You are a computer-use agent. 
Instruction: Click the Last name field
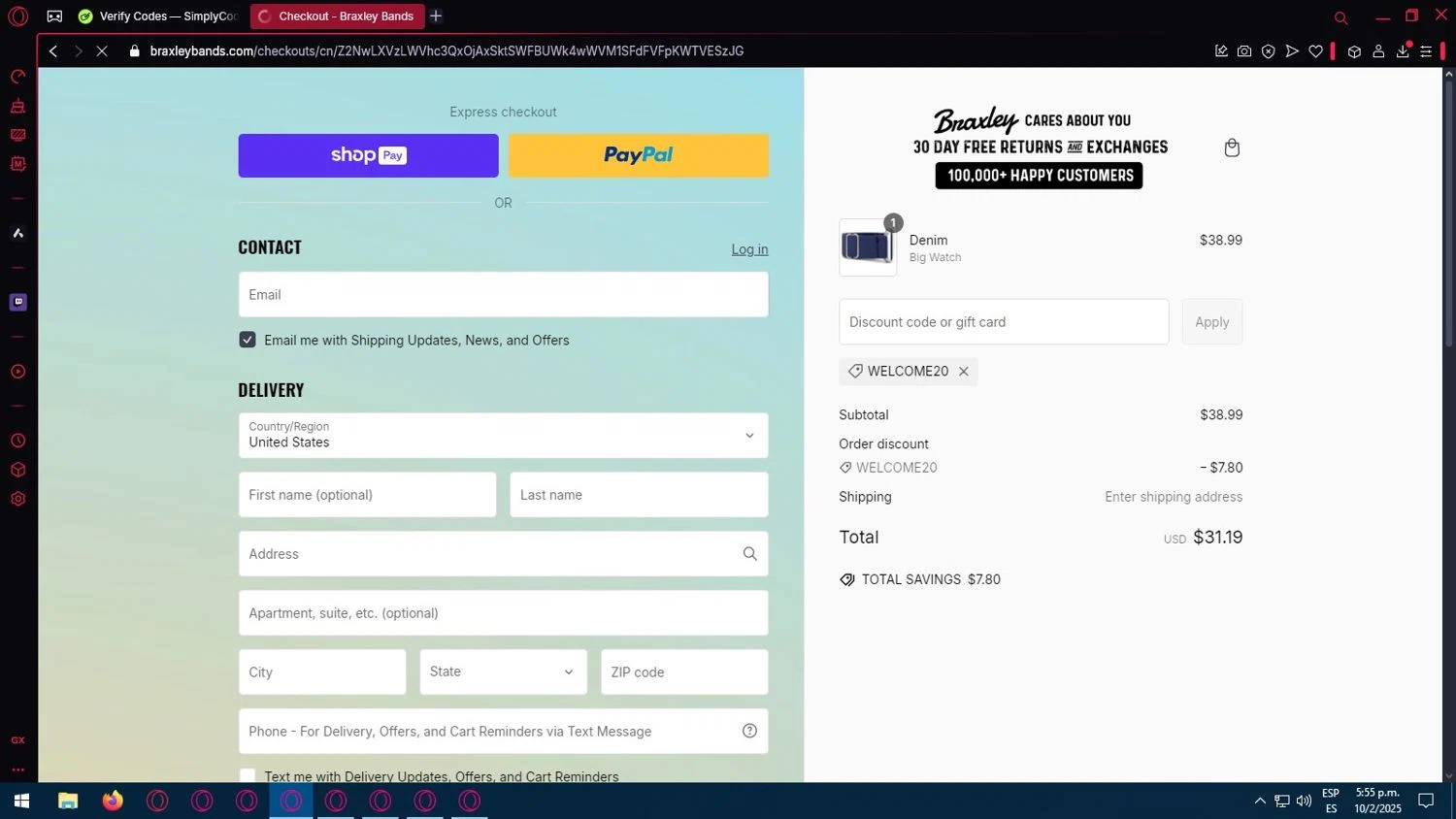[x=639, y=495]
